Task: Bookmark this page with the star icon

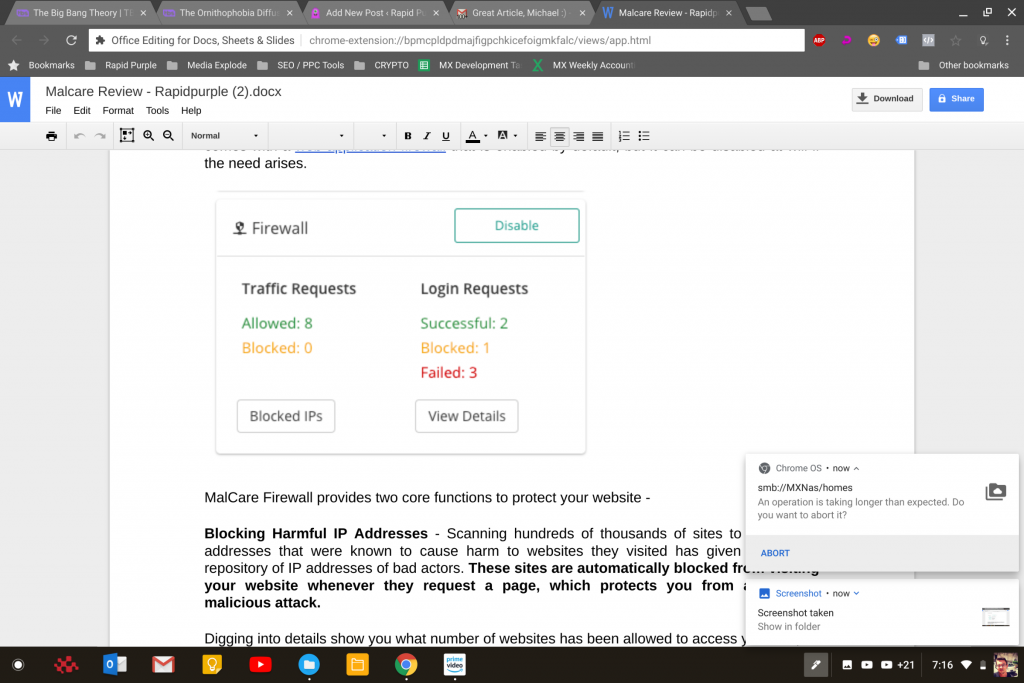Action: point(956,40)
